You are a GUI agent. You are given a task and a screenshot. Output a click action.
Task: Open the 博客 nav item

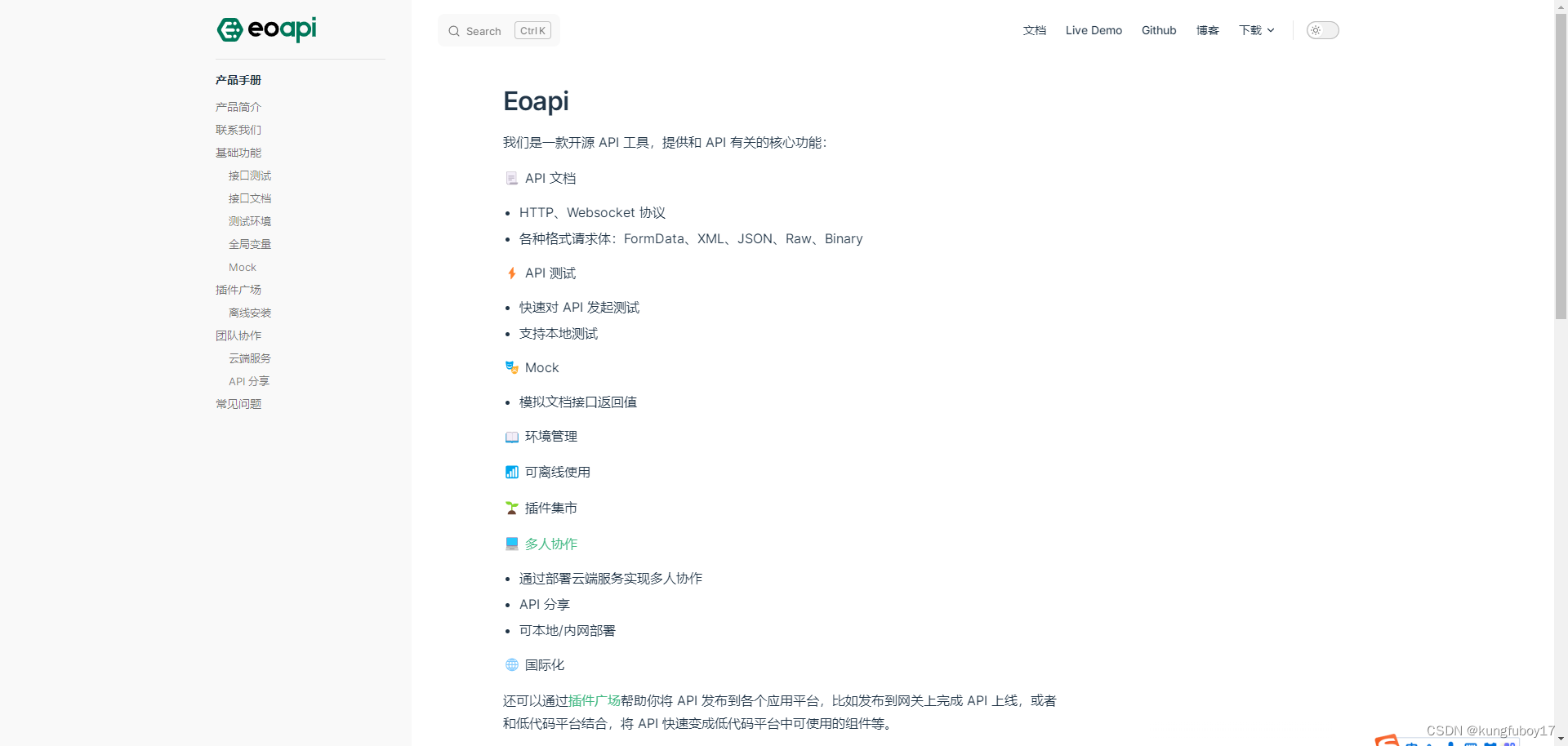(1208, 30)
